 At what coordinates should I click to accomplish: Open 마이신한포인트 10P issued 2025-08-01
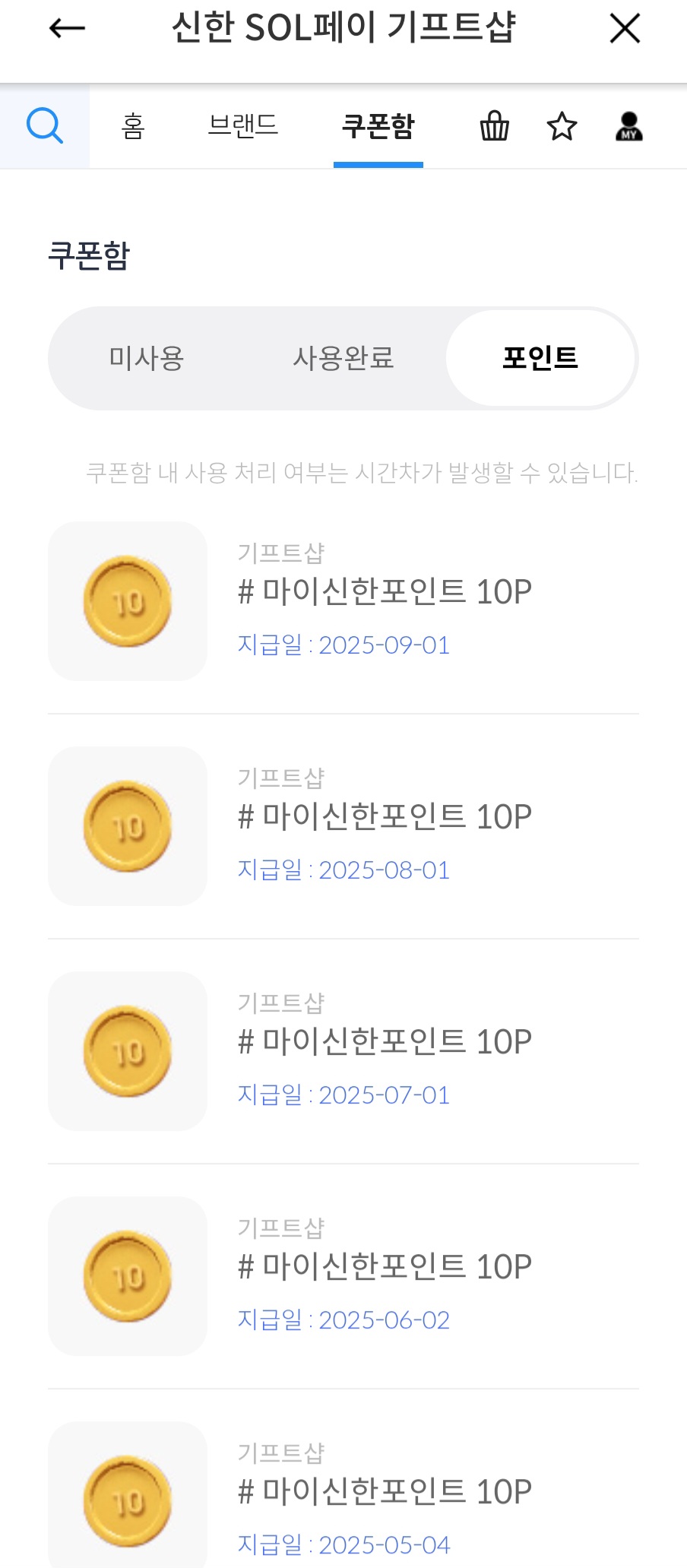[x=385, y=817]
